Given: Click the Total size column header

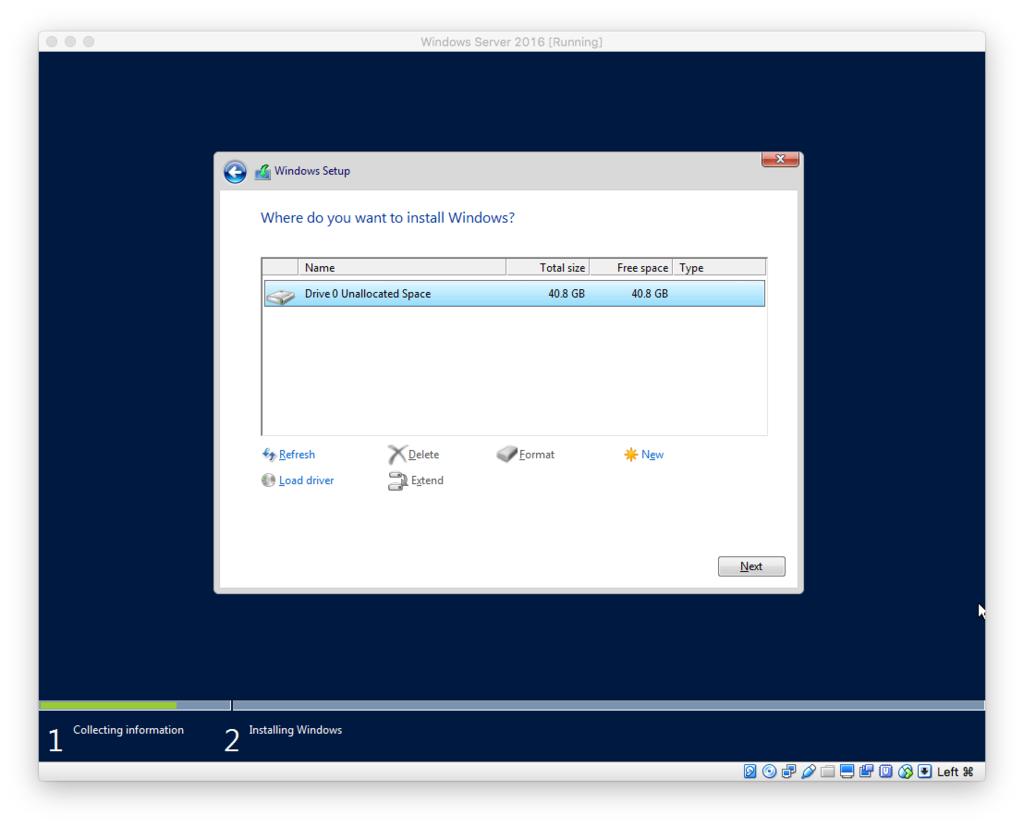Looking at the screenshot, I should point(548,268).
